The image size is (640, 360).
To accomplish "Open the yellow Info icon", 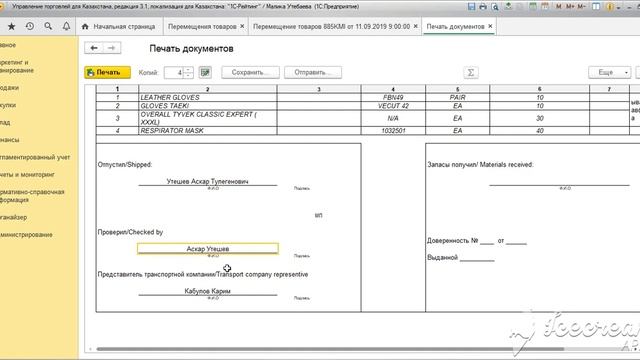I will click(x=610, y=7).
